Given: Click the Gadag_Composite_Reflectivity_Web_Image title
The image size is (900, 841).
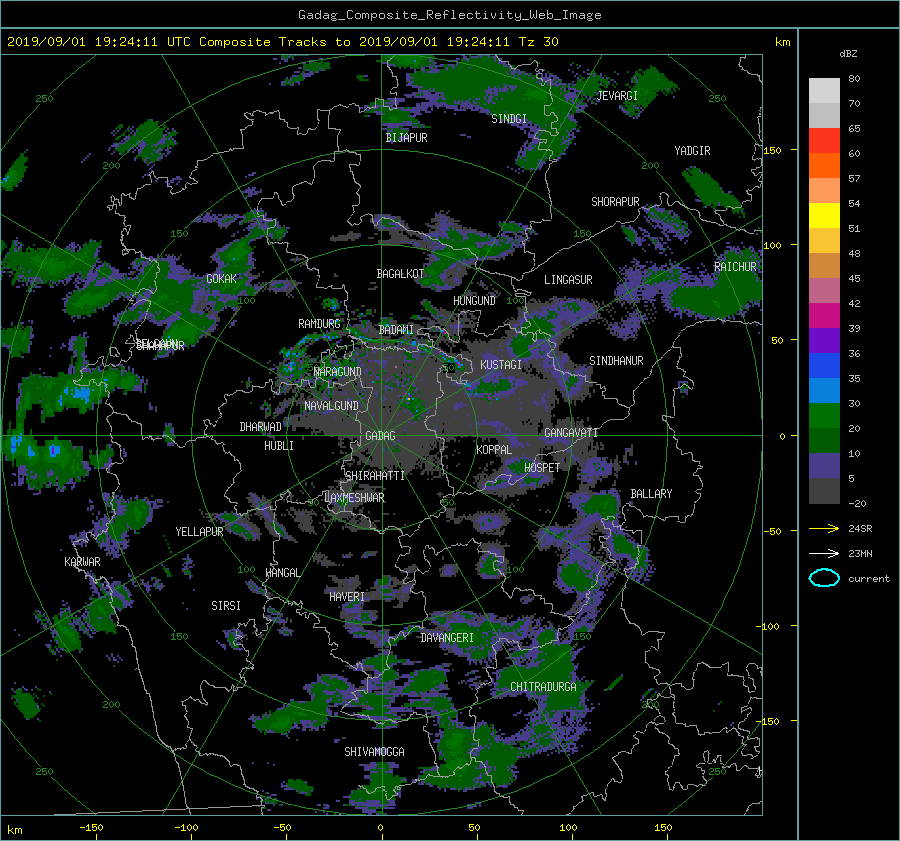Looking at the screenshot, I should coord(449,15).
